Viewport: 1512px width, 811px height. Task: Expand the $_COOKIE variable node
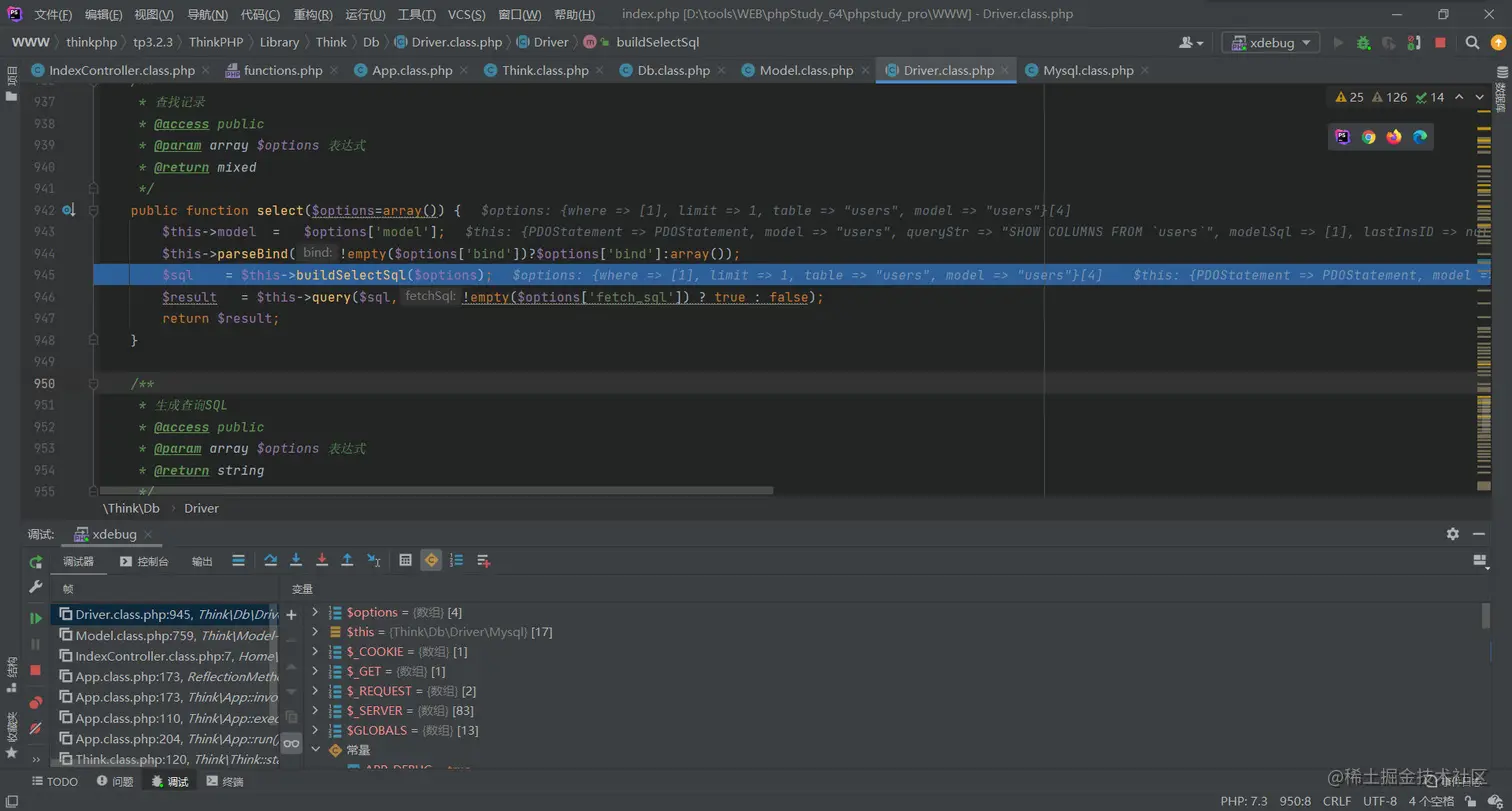315,651
